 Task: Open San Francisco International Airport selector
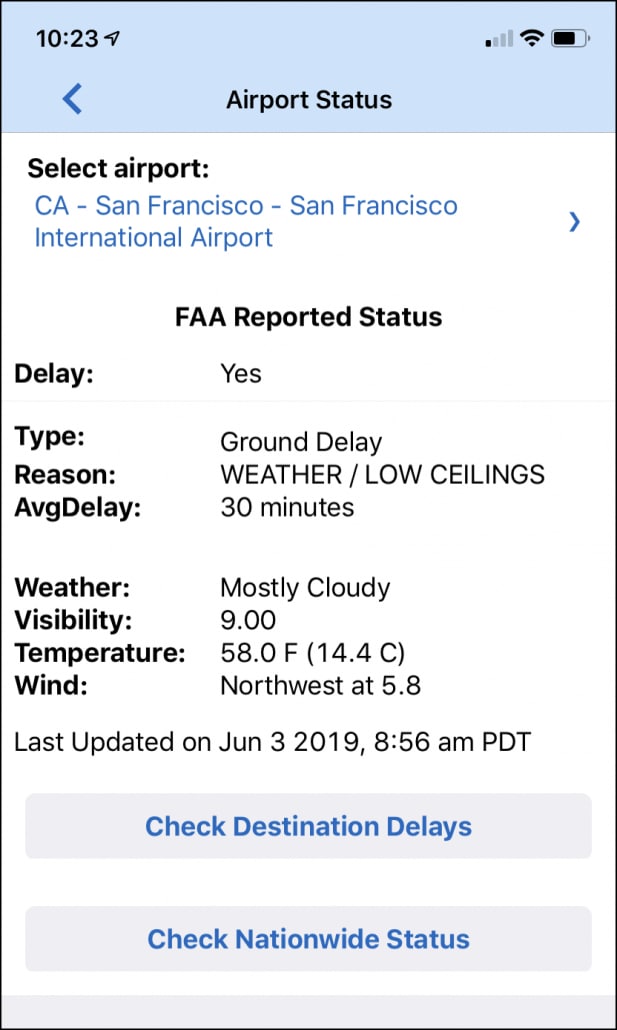[x=246, y=221]
